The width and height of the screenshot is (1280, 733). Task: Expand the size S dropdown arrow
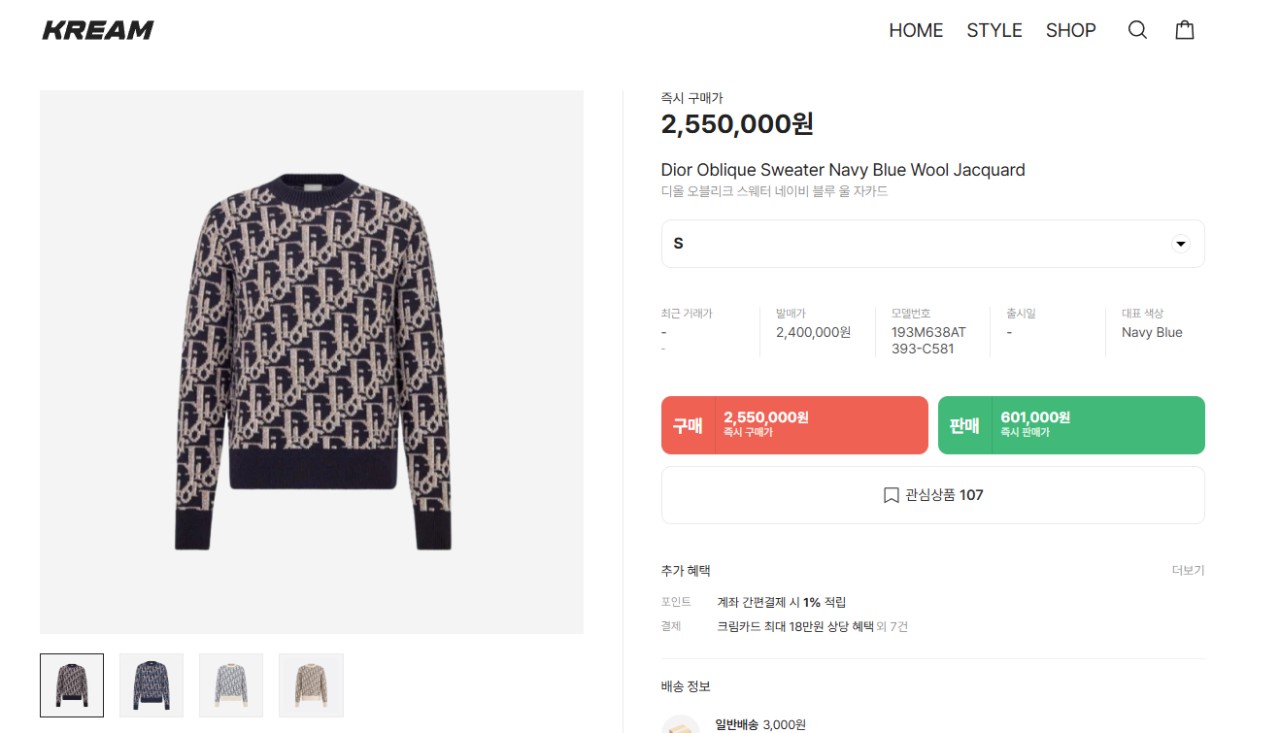click(x=1180, y=244)
